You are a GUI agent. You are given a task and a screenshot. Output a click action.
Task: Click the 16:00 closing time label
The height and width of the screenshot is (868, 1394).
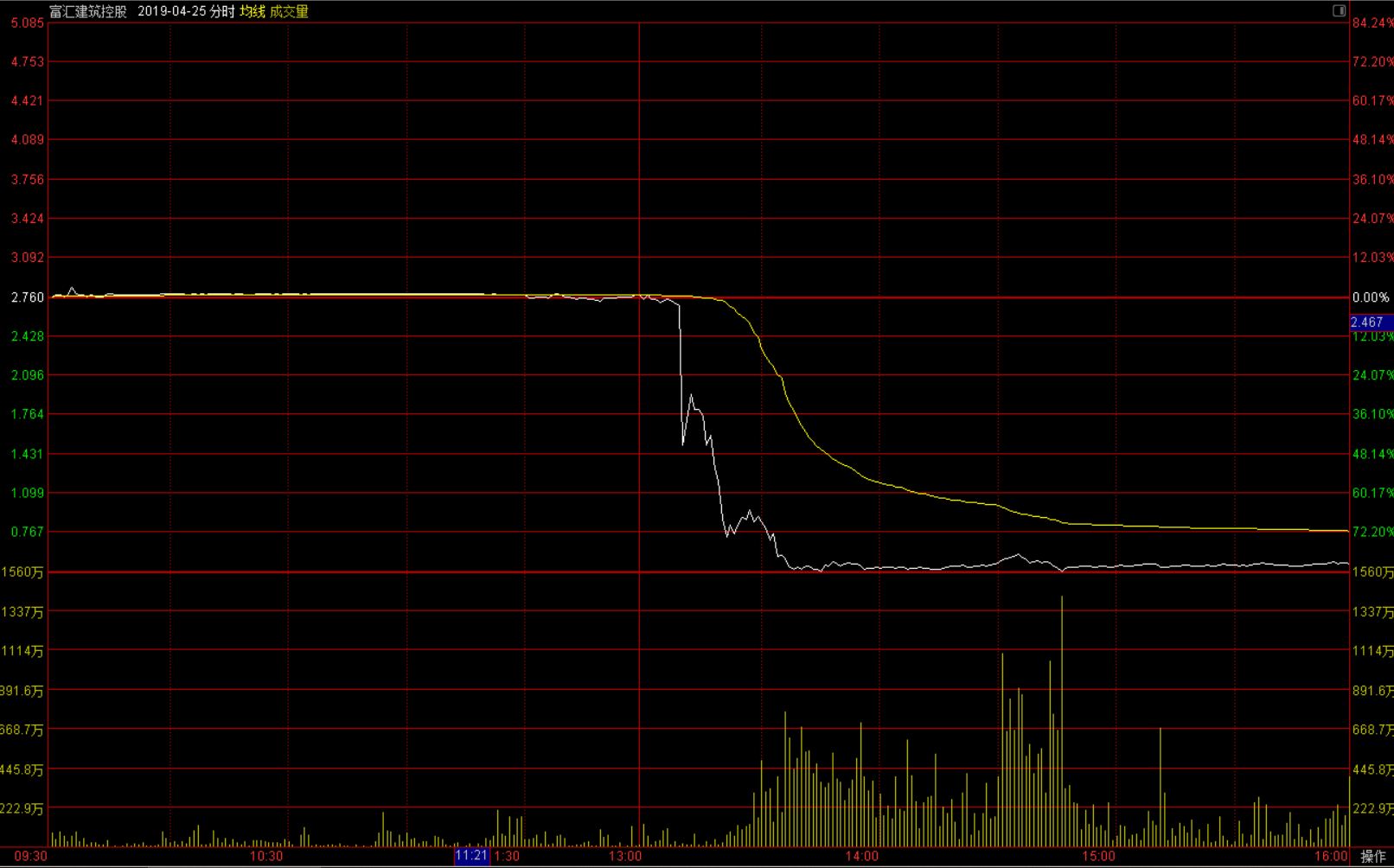1331,856
